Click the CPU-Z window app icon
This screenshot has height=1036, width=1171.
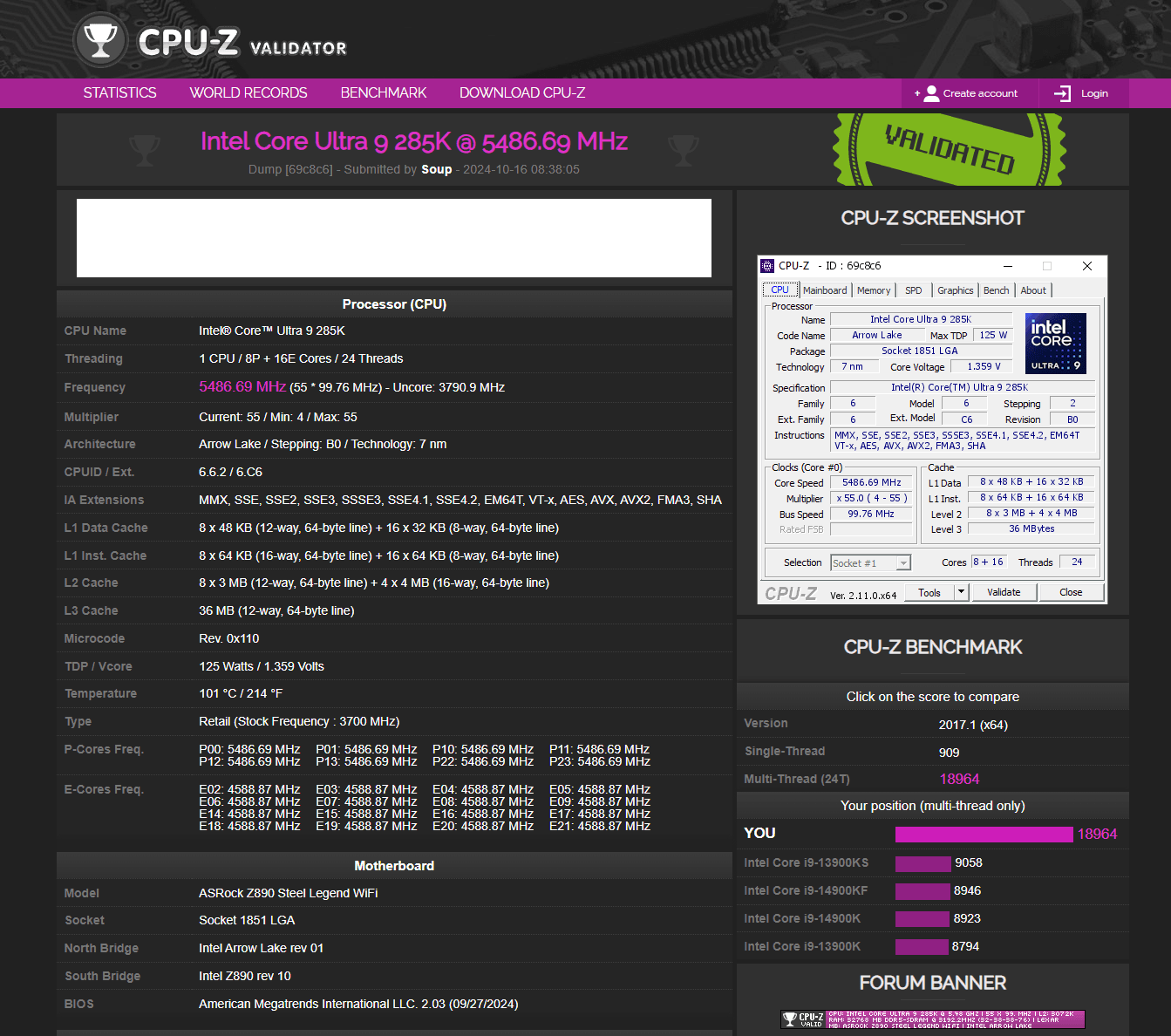pyautogui.click(x=767, y=266)
